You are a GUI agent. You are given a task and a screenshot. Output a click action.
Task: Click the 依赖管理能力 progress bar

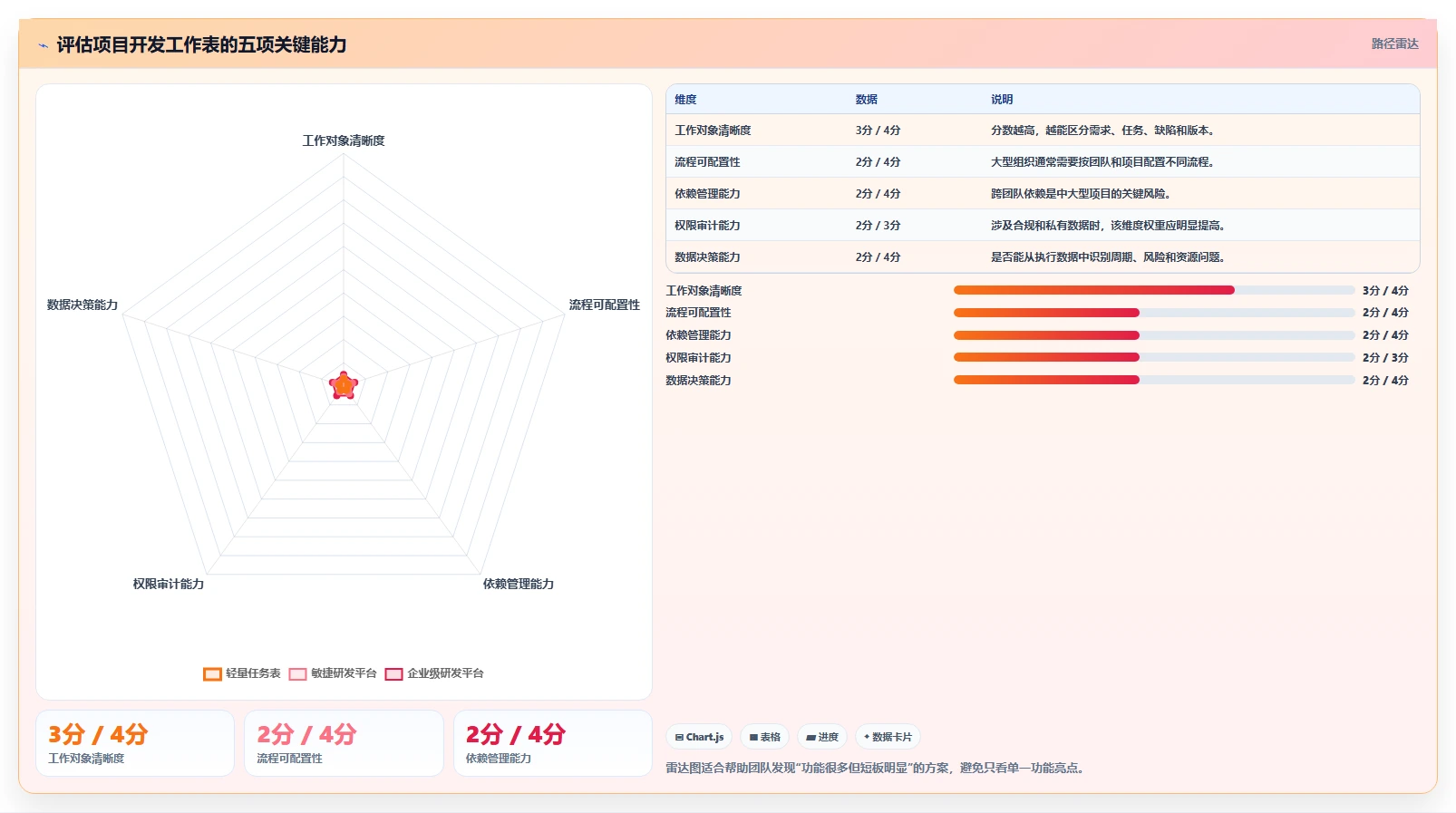pos(1154,335)
